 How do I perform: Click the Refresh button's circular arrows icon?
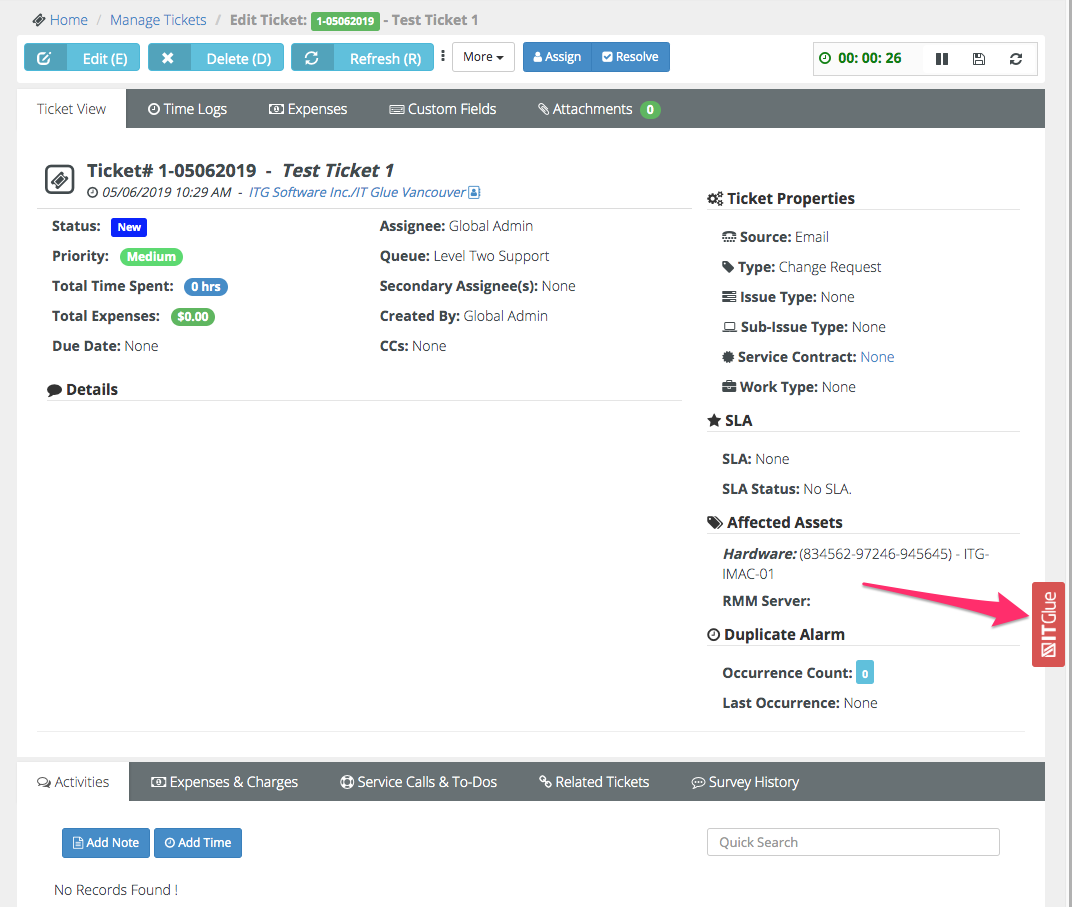312,58
